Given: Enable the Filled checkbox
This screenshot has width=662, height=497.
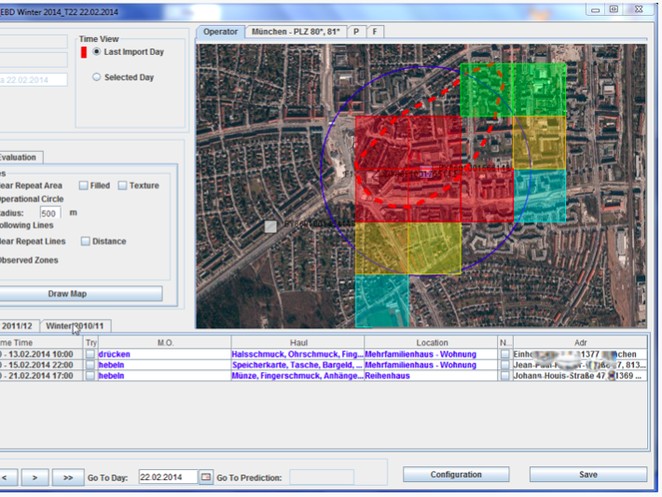Looking at the screenshot, I should point(84,185).
